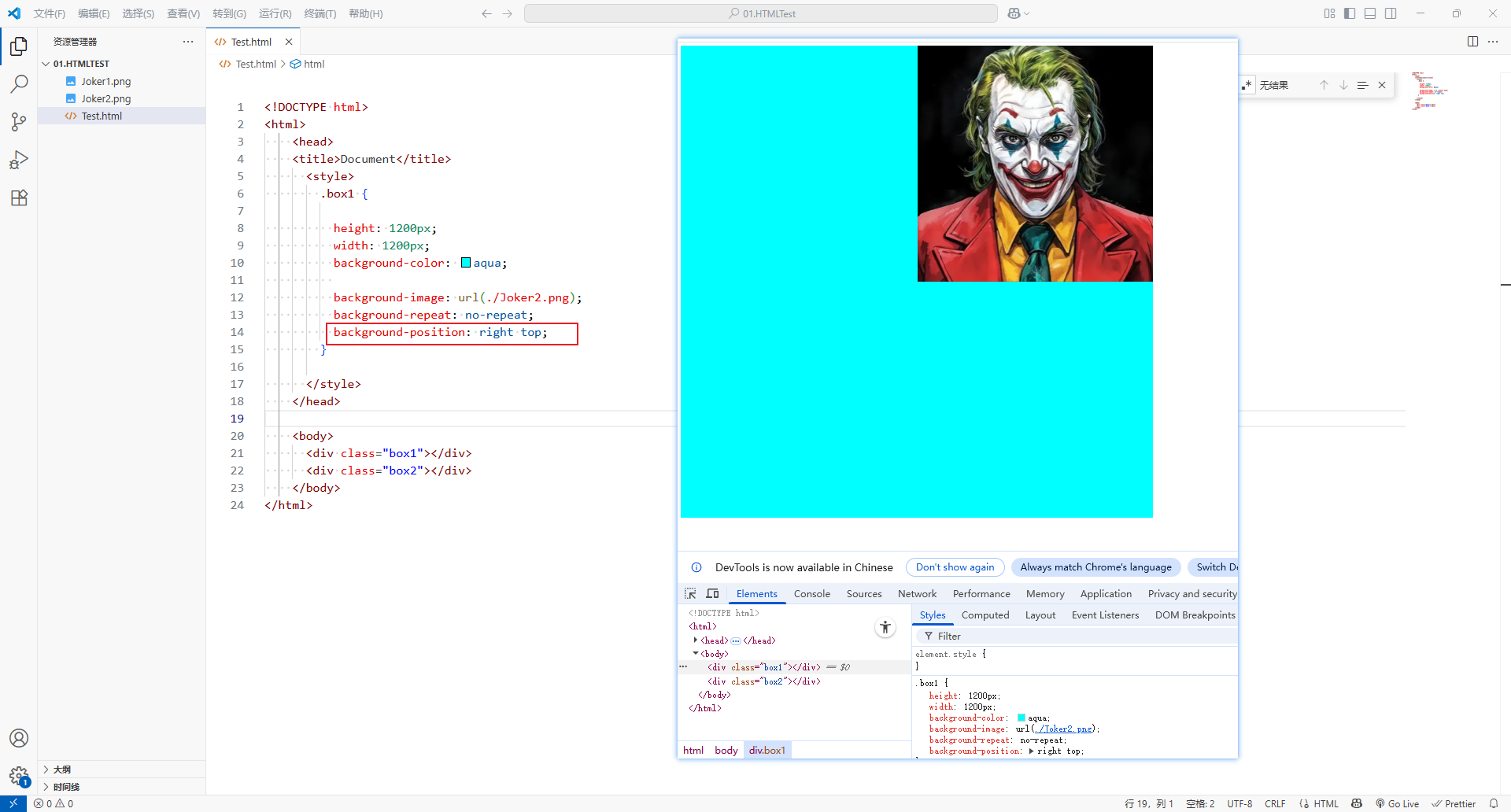Open editor more actions ellipsis menu
This screenshot has width=1511, height=812.
click(x=1493, y=42)
